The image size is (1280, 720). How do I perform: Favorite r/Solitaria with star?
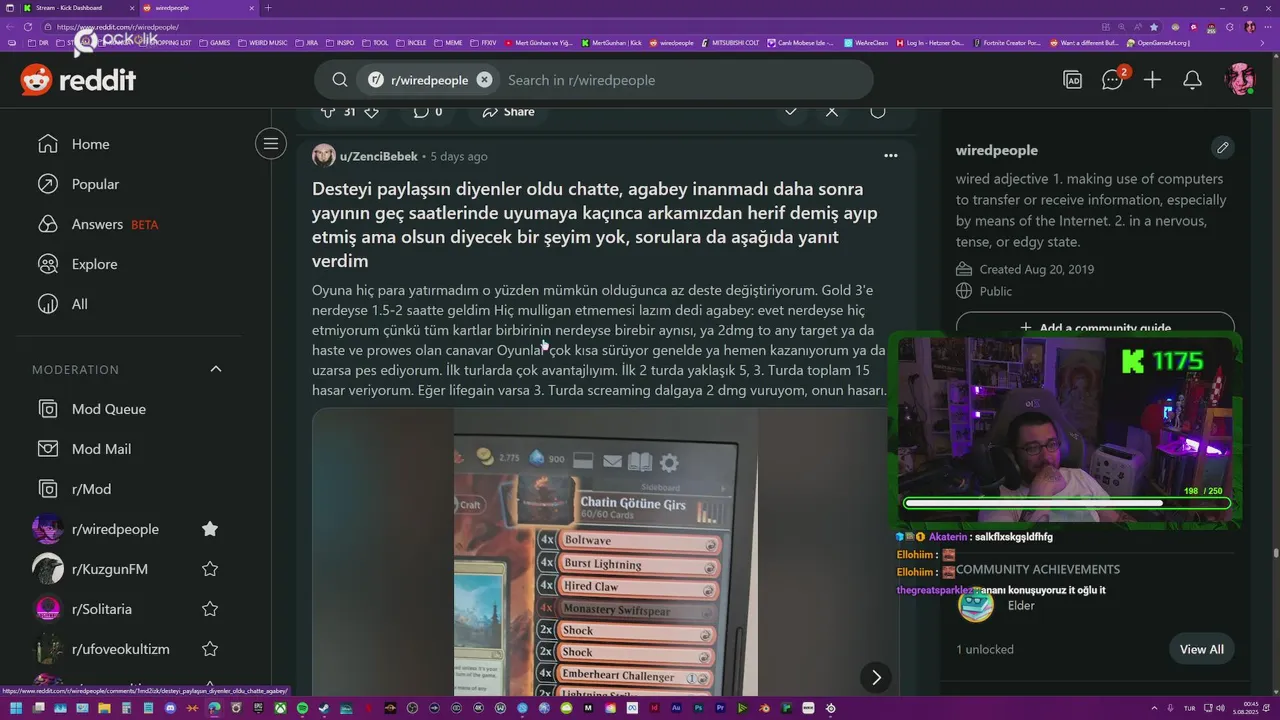point(210,609)
